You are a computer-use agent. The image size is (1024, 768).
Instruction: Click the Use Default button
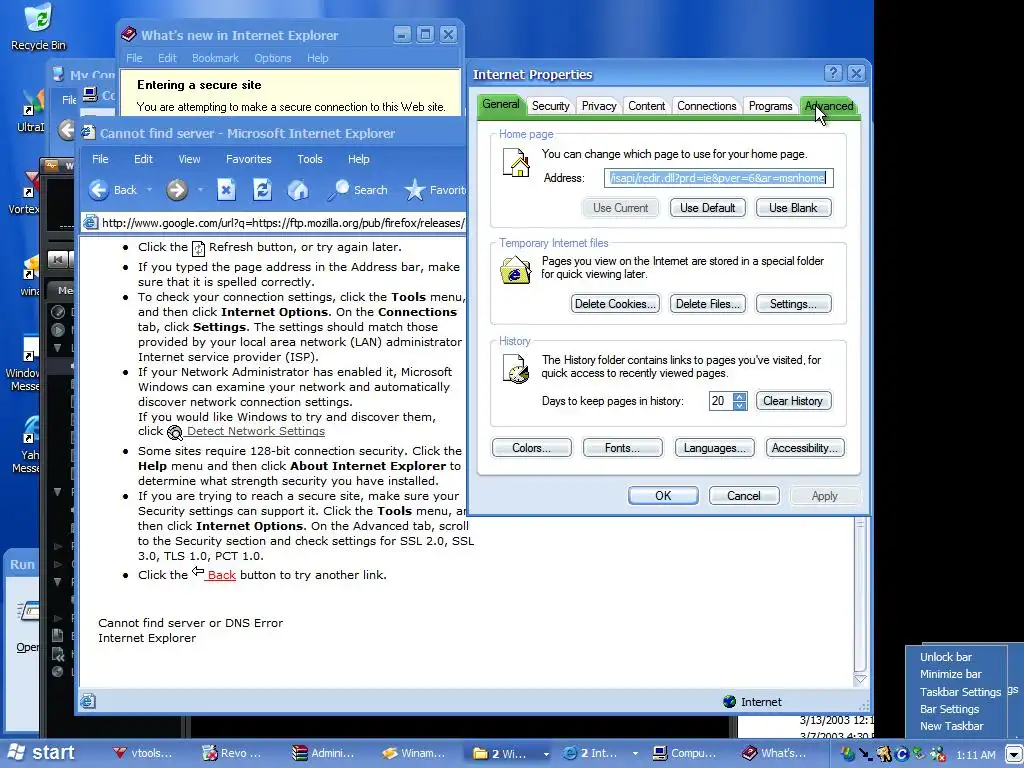point(708,208)
